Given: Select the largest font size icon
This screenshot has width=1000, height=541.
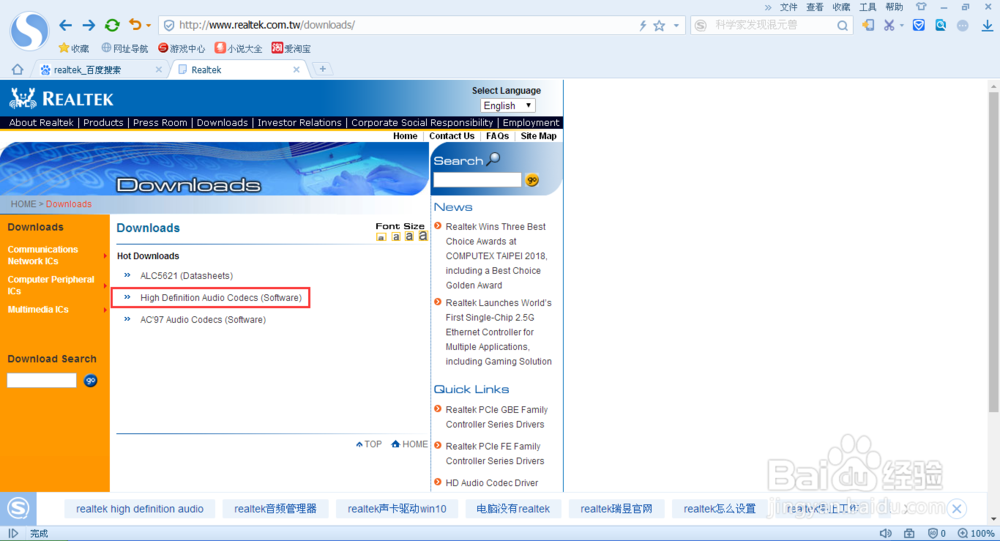Looking at the screenshot, I should point(422,235).
